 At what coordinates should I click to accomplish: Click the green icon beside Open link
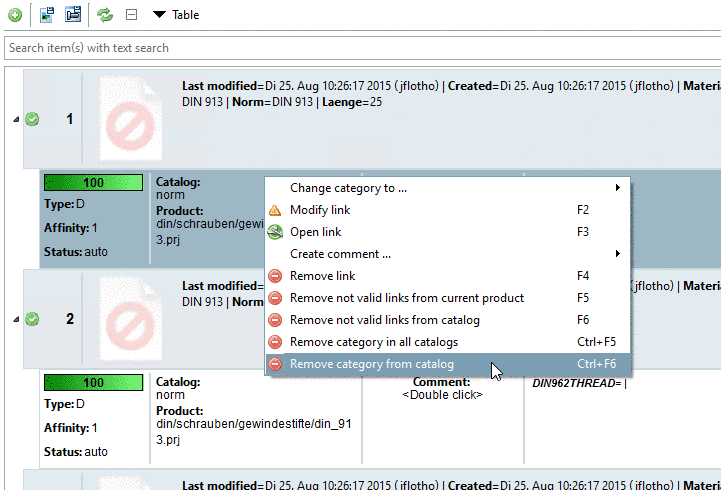pos(275,232)
